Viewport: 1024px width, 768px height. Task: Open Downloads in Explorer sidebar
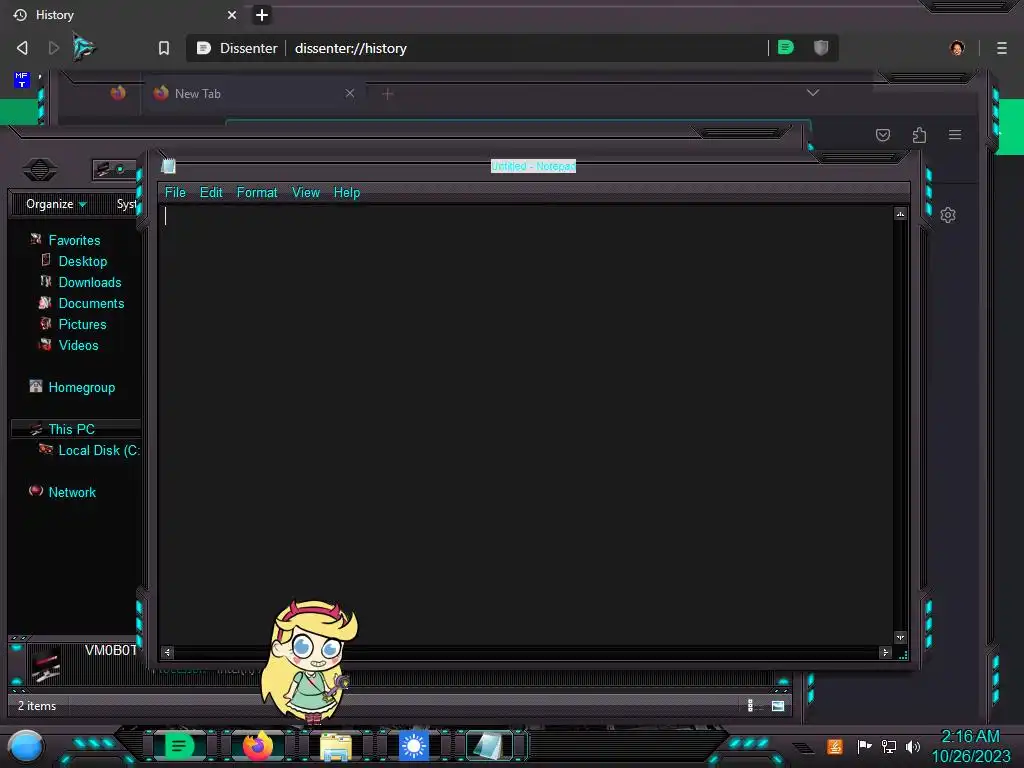coord(89,282)
